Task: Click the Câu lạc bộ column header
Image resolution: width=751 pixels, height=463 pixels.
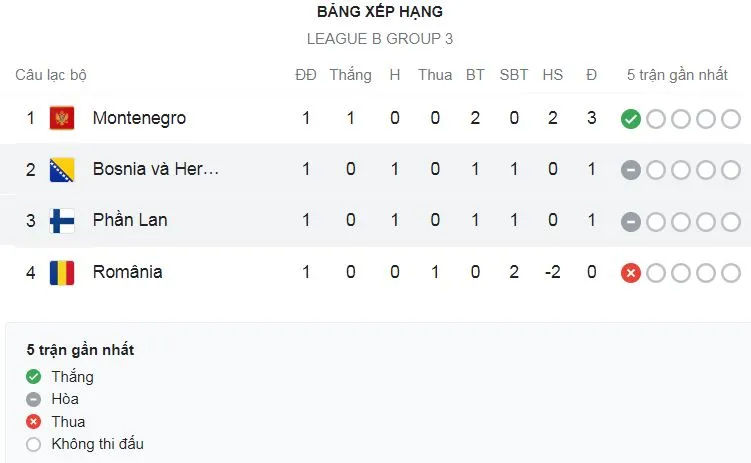Action: click(x=51, y=75)
